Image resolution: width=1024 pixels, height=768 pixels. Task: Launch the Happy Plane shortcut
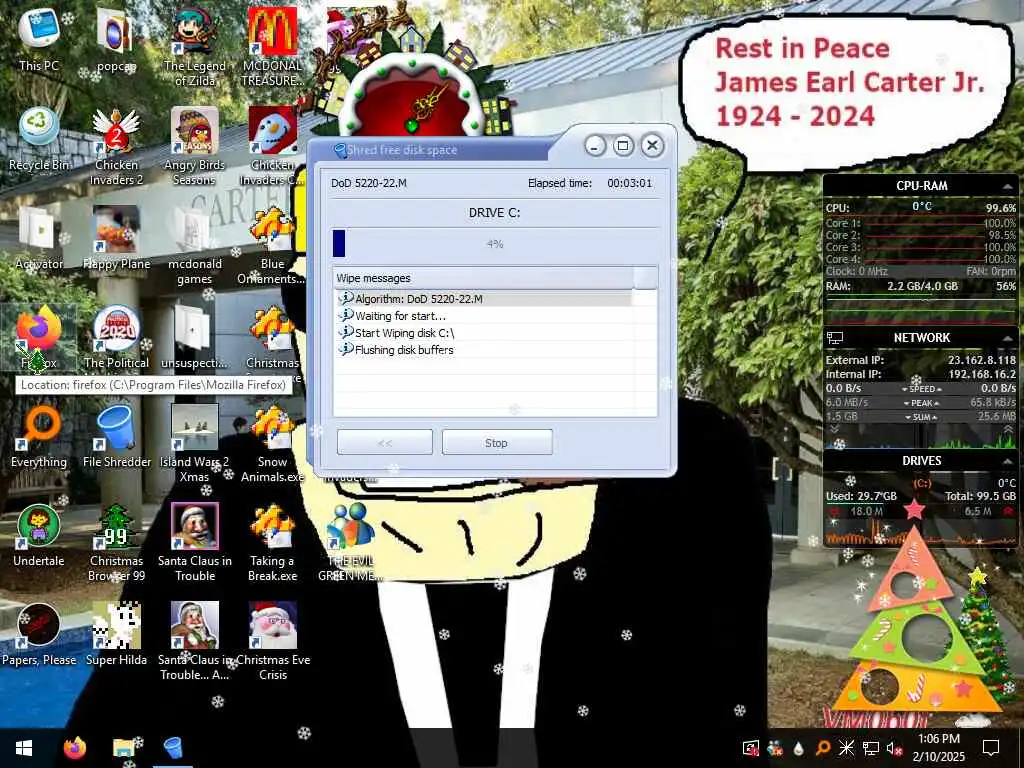(x=116, y=239)
